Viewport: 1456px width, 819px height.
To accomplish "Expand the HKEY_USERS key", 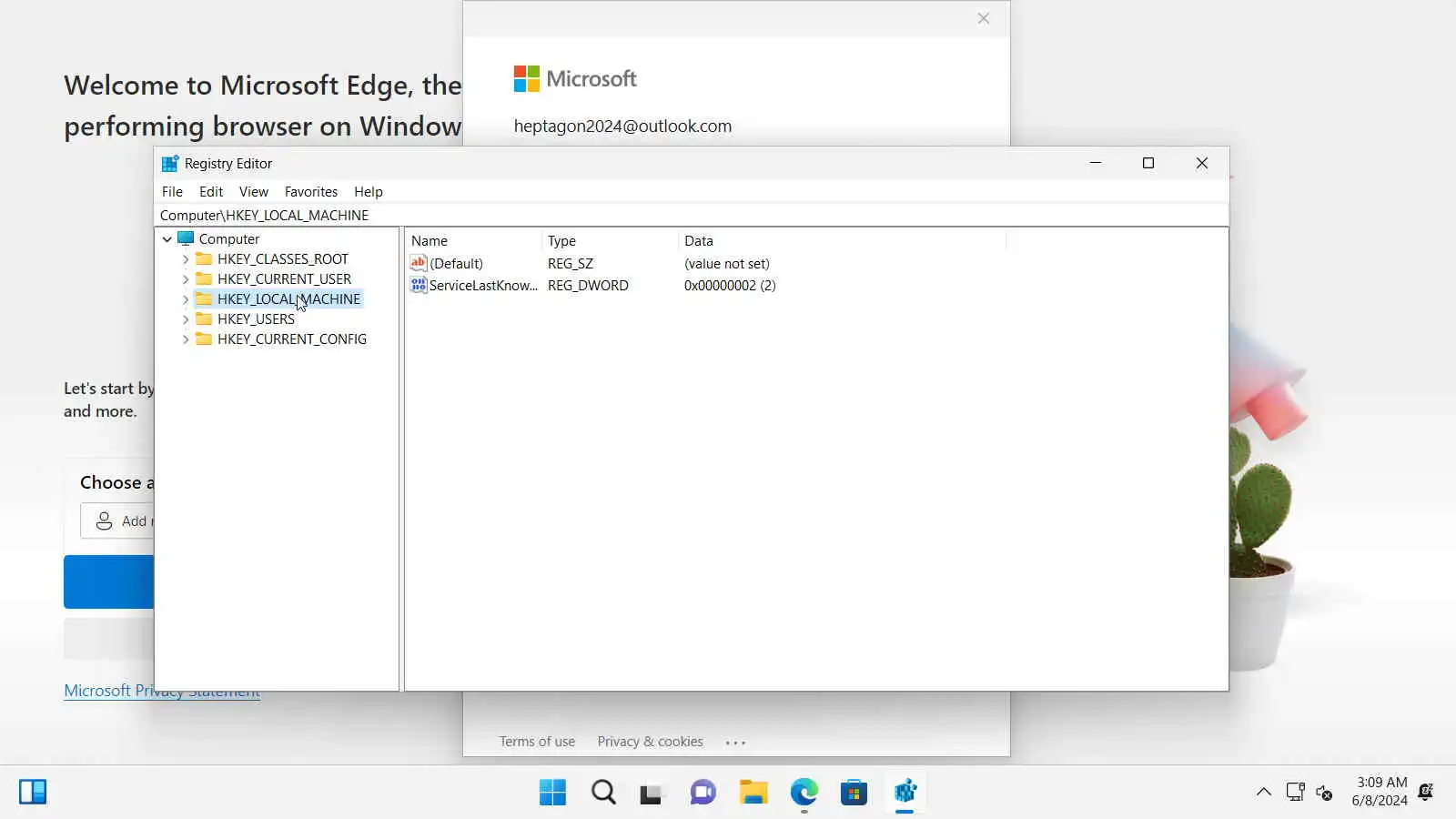I will click(x=186, y=319).
